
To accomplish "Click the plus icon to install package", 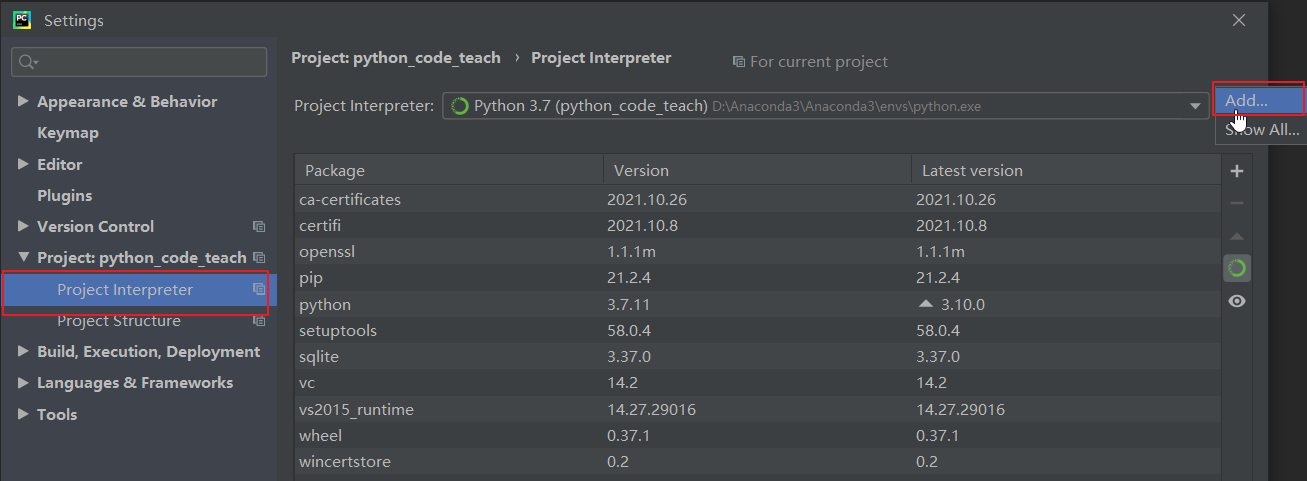I will (x=1237, y=171).
